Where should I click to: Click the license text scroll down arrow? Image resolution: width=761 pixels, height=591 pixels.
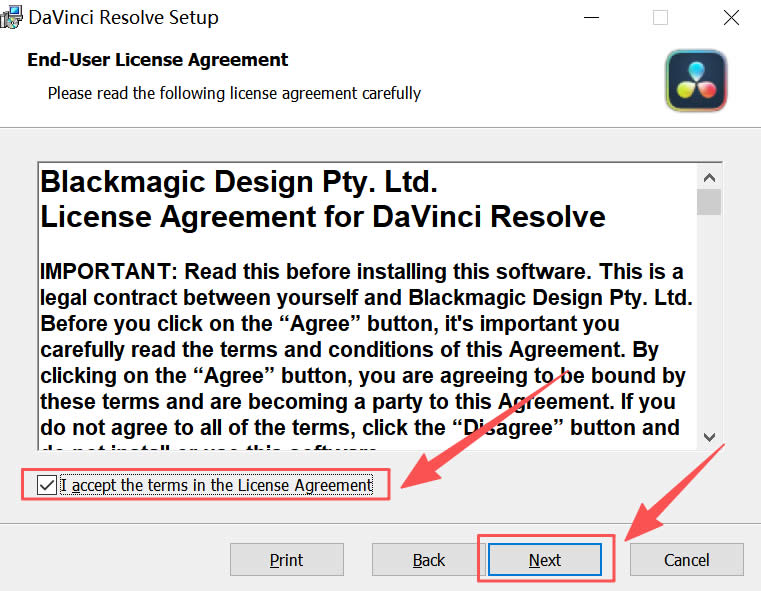pos(709,437)
